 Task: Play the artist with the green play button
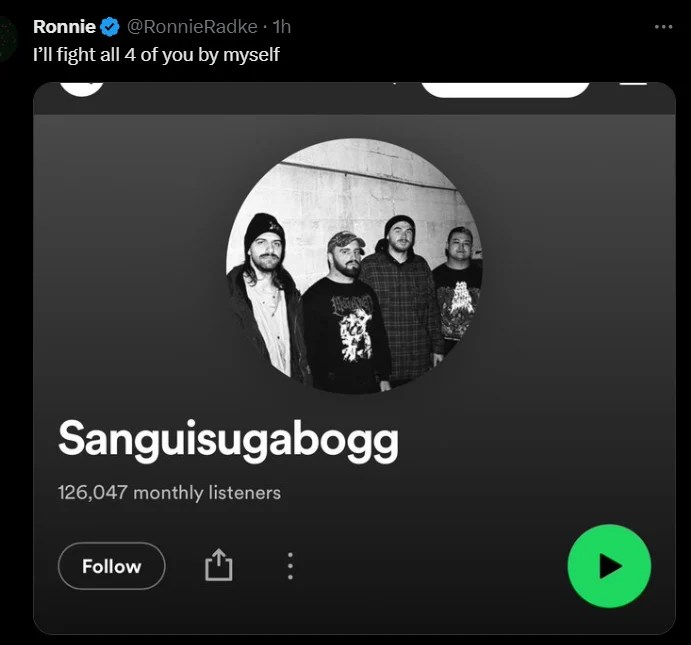(609, 566)
